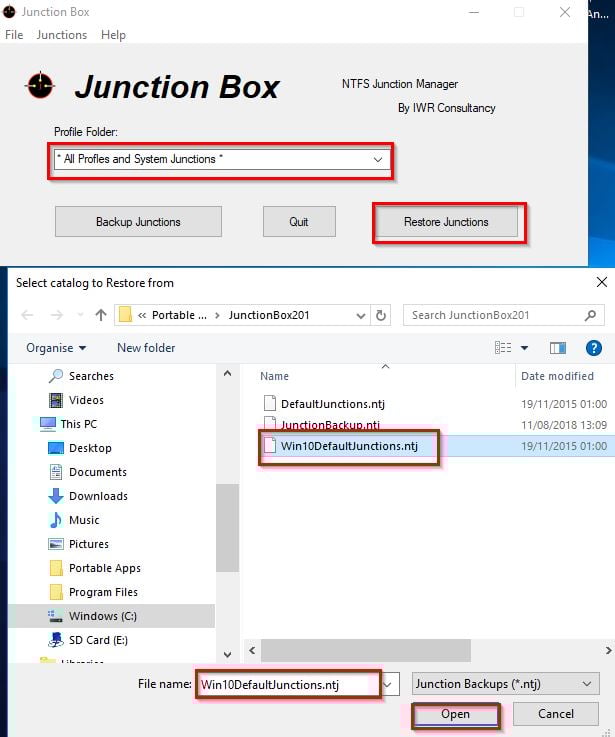Select Win10DefaultJunctions.ntj file

pyautogui.click(x=349, y=446)
